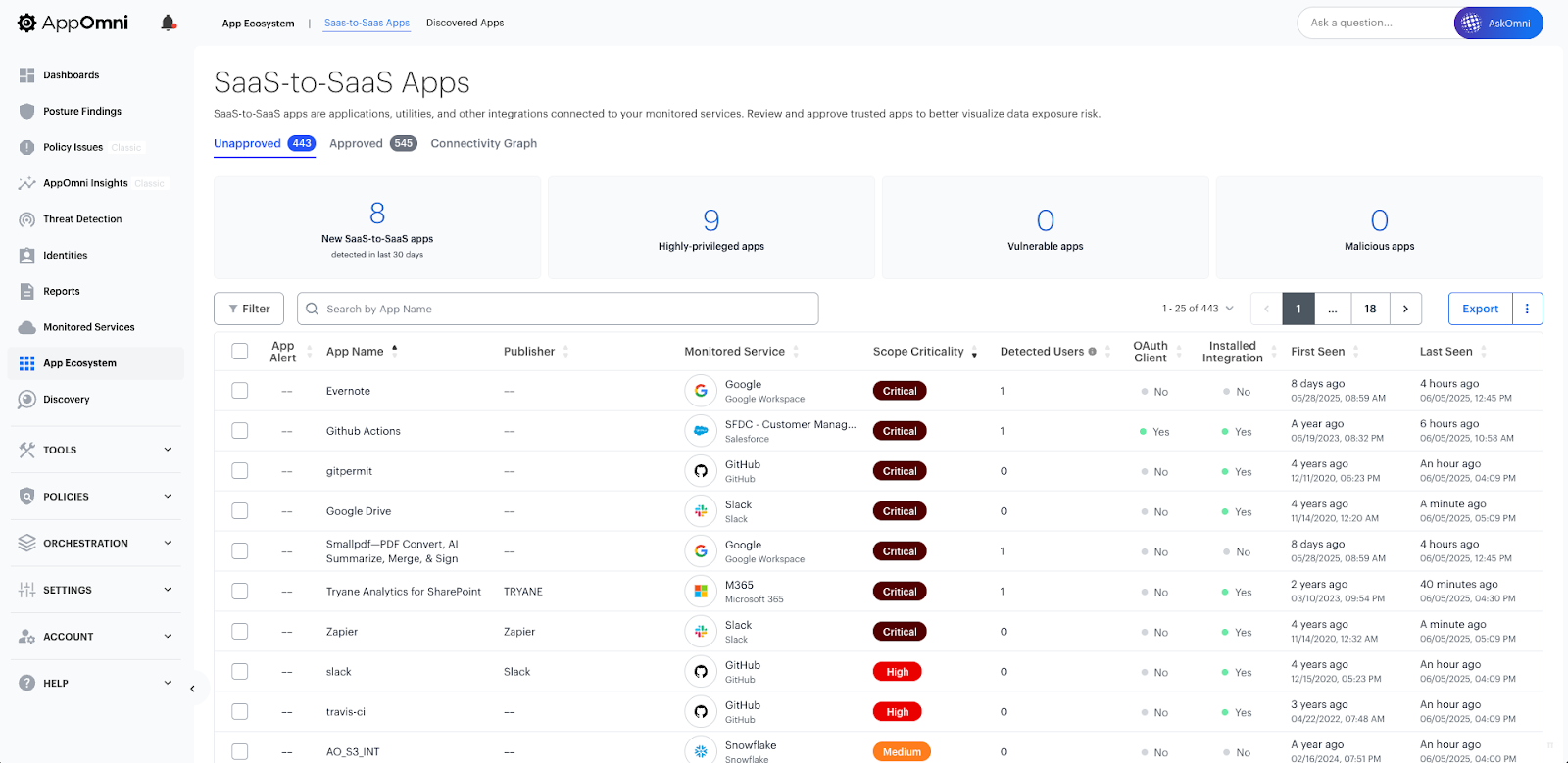
Task: Click the Filter button
Action: 249,309
